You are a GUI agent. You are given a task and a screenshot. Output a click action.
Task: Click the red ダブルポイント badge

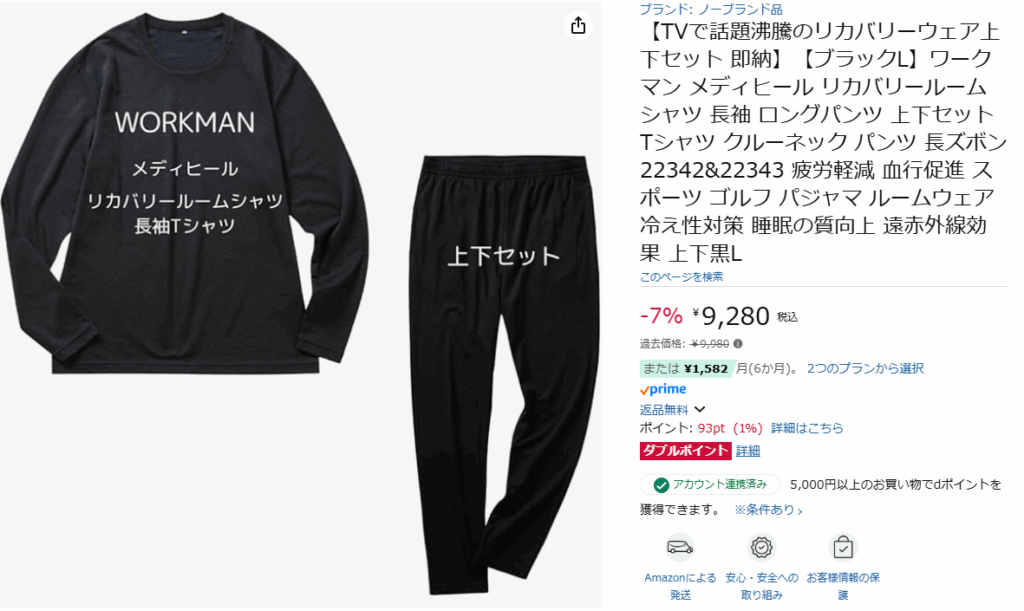[686, 451]
